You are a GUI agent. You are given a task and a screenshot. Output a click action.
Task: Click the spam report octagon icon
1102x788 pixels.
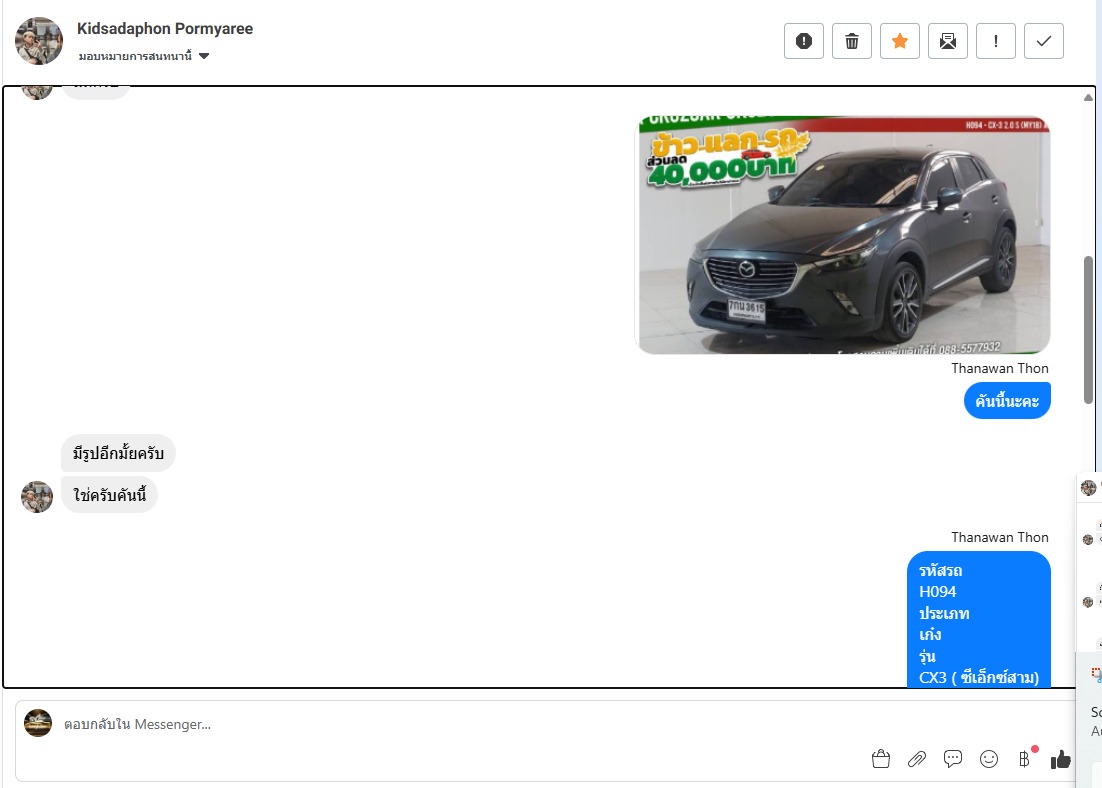804,41
